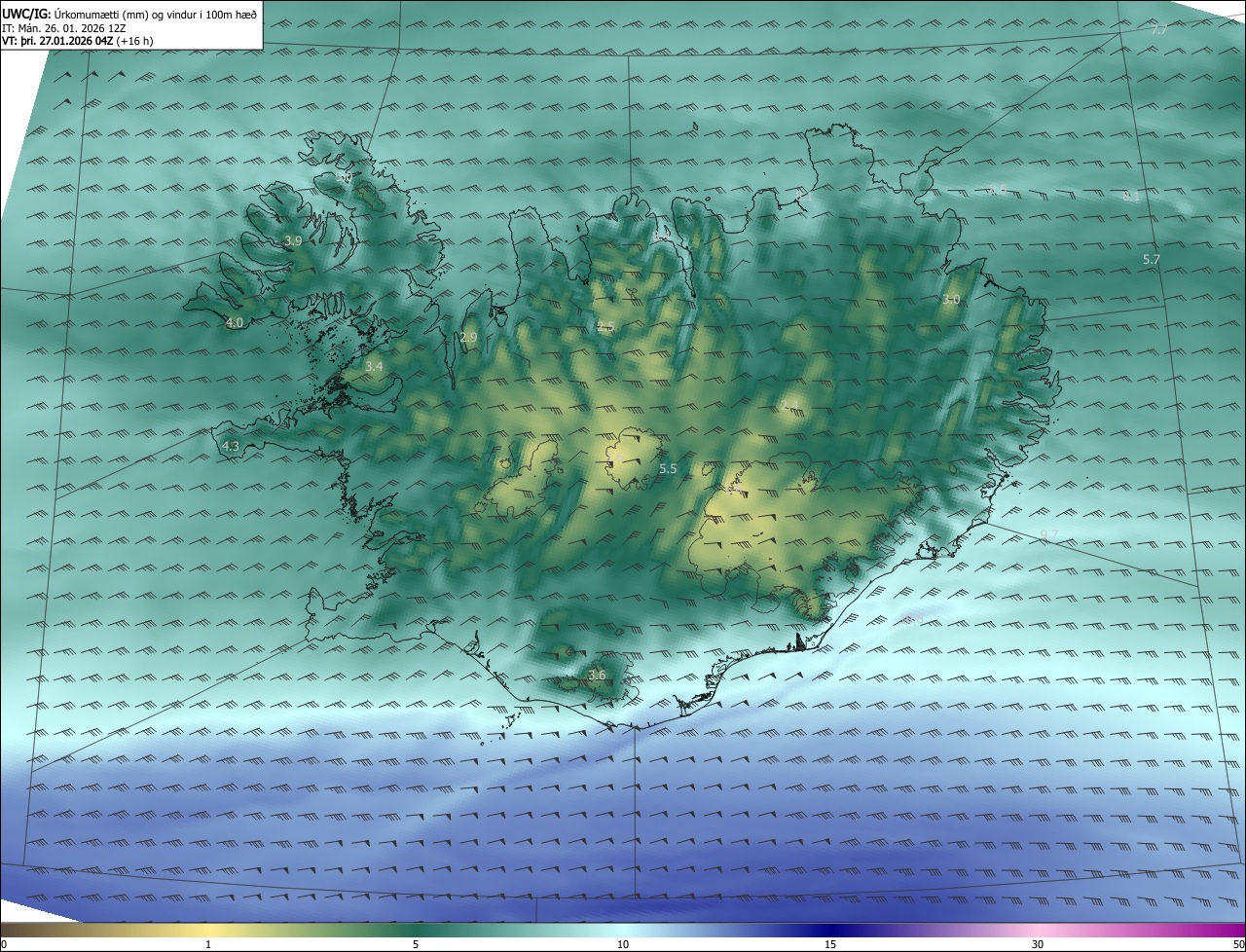
Task: Click the 5.5 value near the central glacier
Action: [668, 468]
